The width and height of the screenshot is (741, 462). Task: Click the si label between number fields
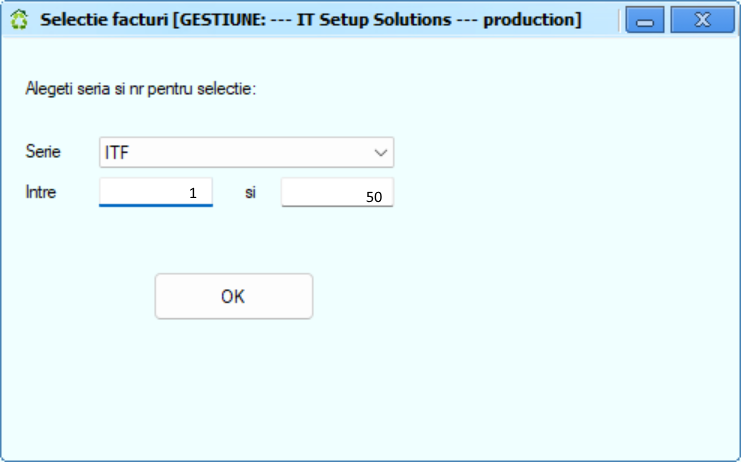pyautogui.click(x=250, y=193)
